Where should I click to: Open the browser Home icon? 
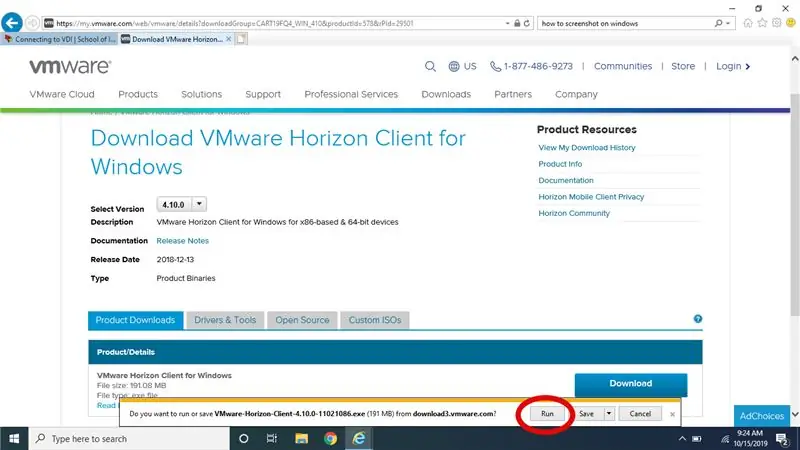(x=748, y=23)
